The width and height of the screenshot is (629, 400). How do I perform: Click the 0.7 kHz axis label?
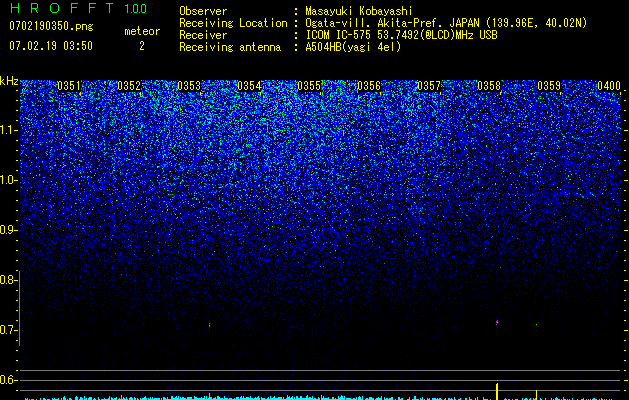point(8,330)
